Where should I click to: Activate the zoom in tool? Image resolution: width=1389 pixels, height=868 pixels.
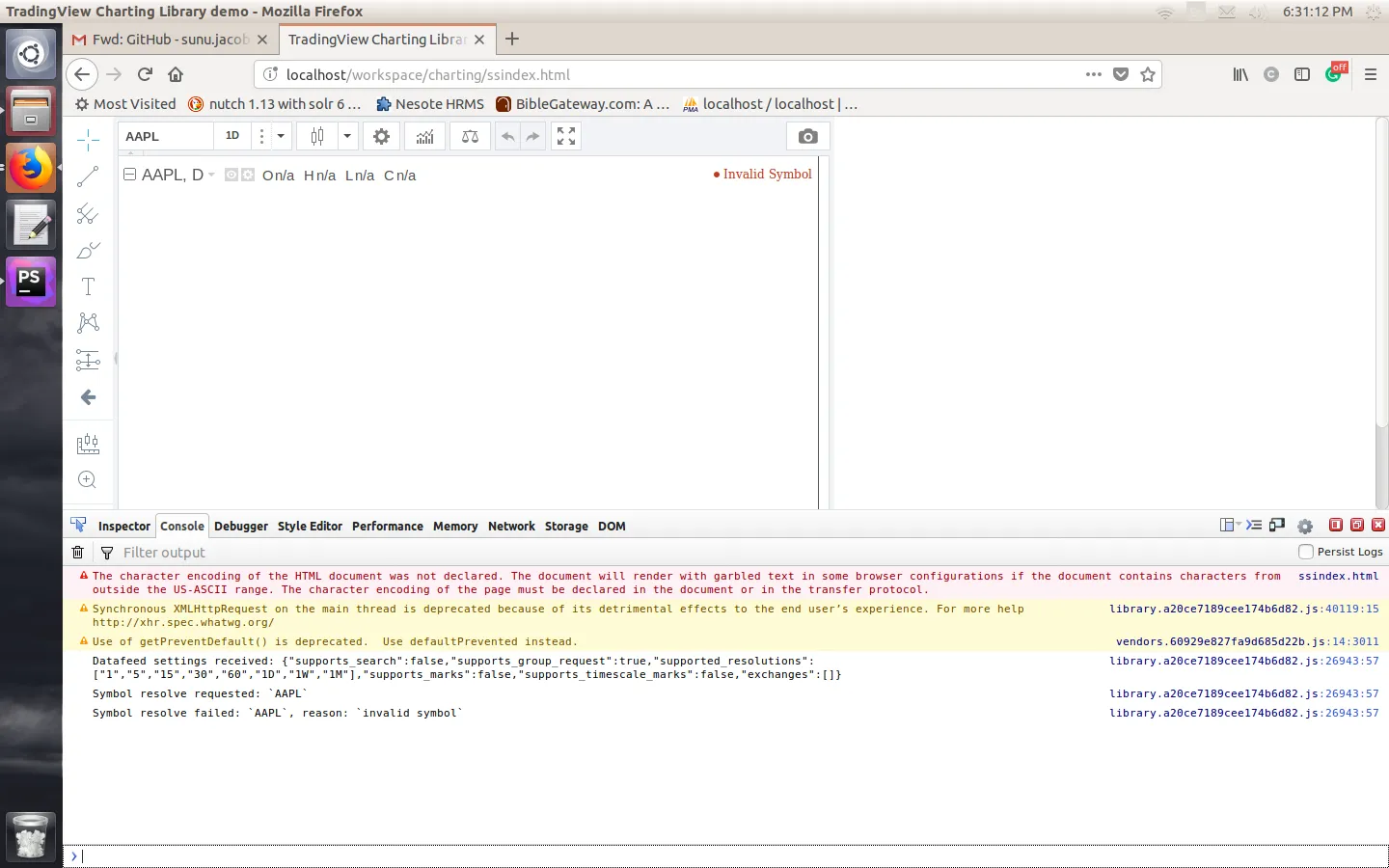point(88,479)
